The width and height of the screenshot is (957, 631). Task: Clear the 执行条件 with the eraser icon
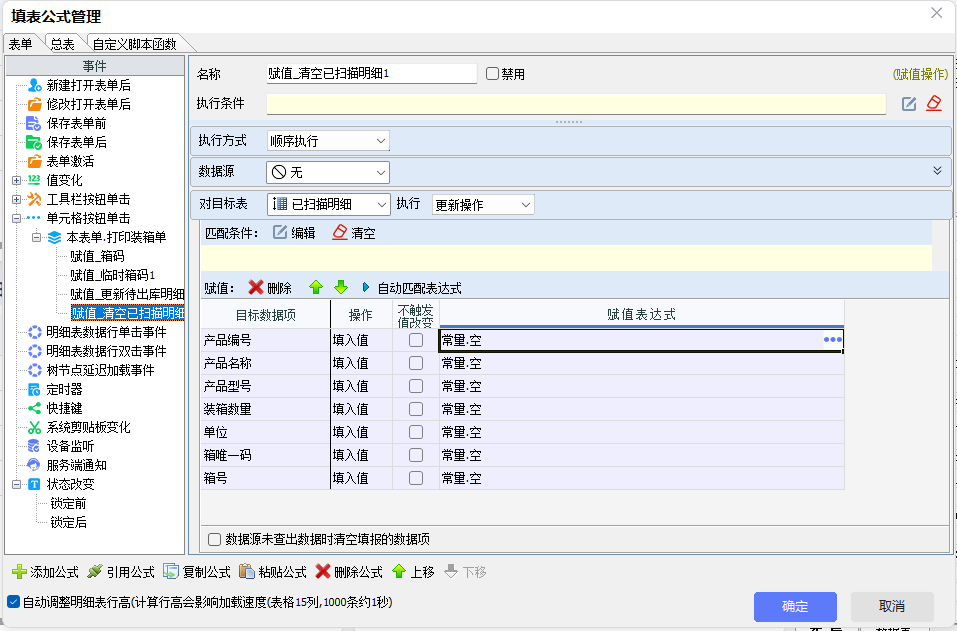[x=934, y=103]
